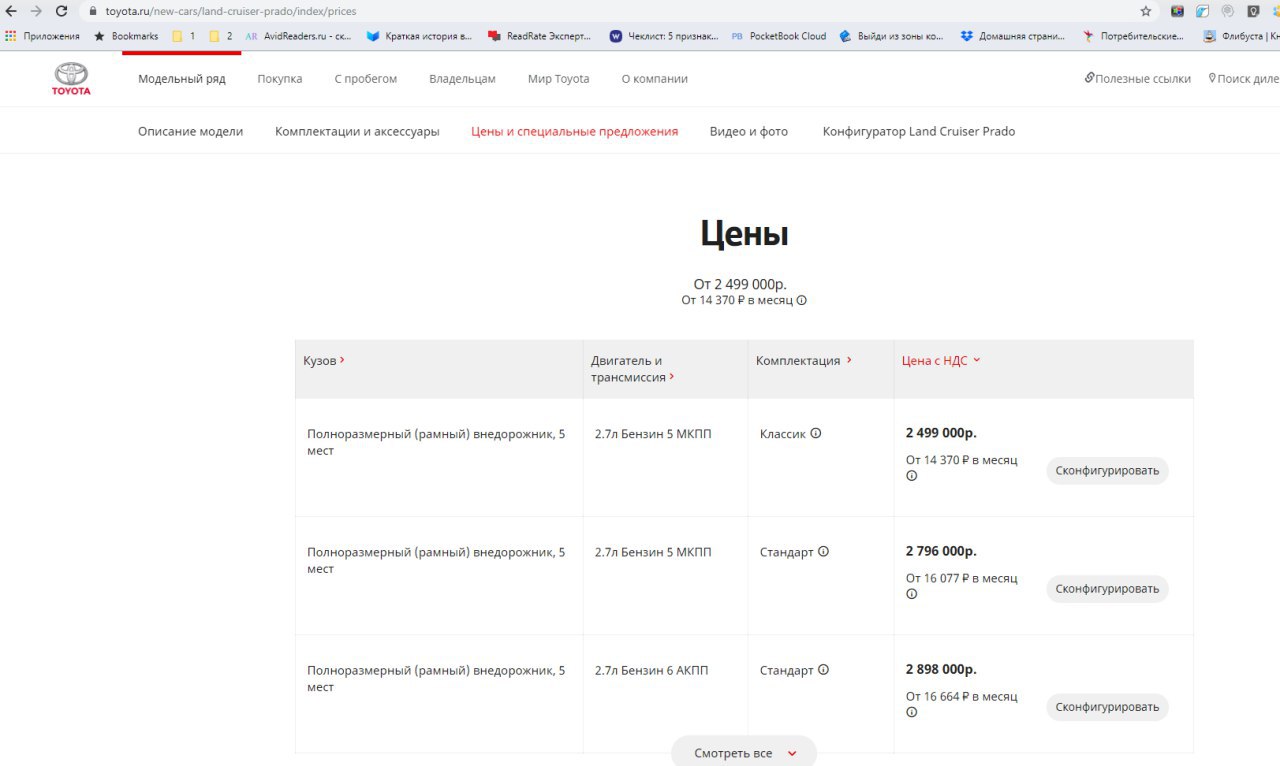Open the Bookmarks star folder
The image size is (1280, 766).
tap(126, 36)
